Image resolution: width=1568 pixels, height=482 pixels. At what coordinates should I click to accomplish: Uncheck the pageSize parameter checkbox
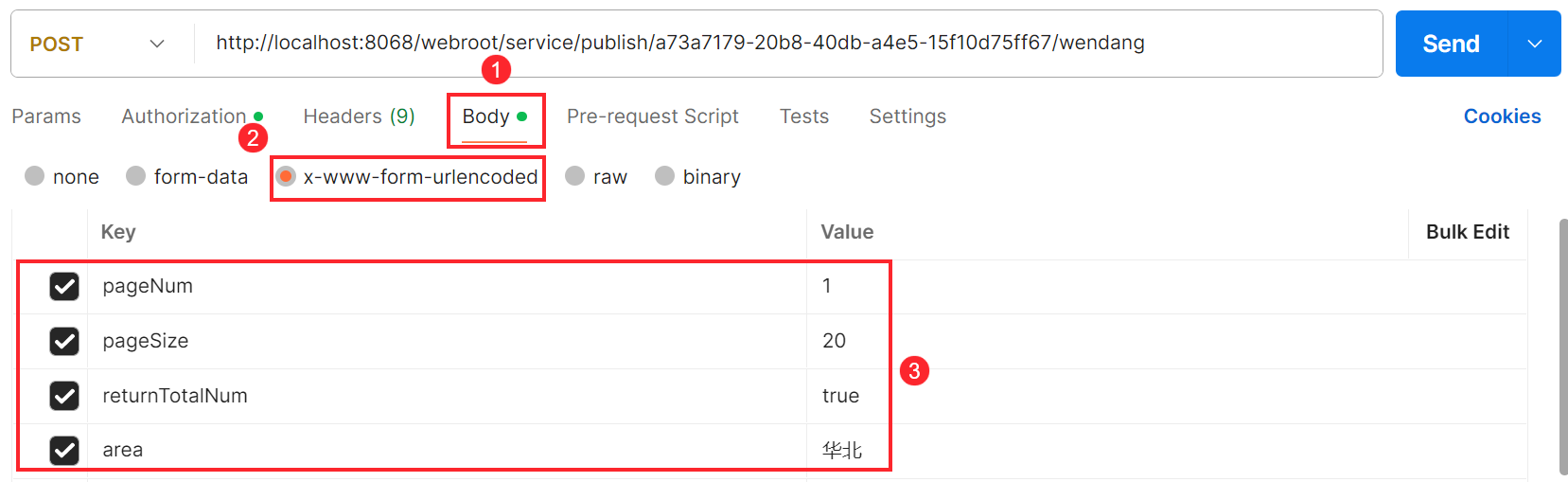[64, 341]
